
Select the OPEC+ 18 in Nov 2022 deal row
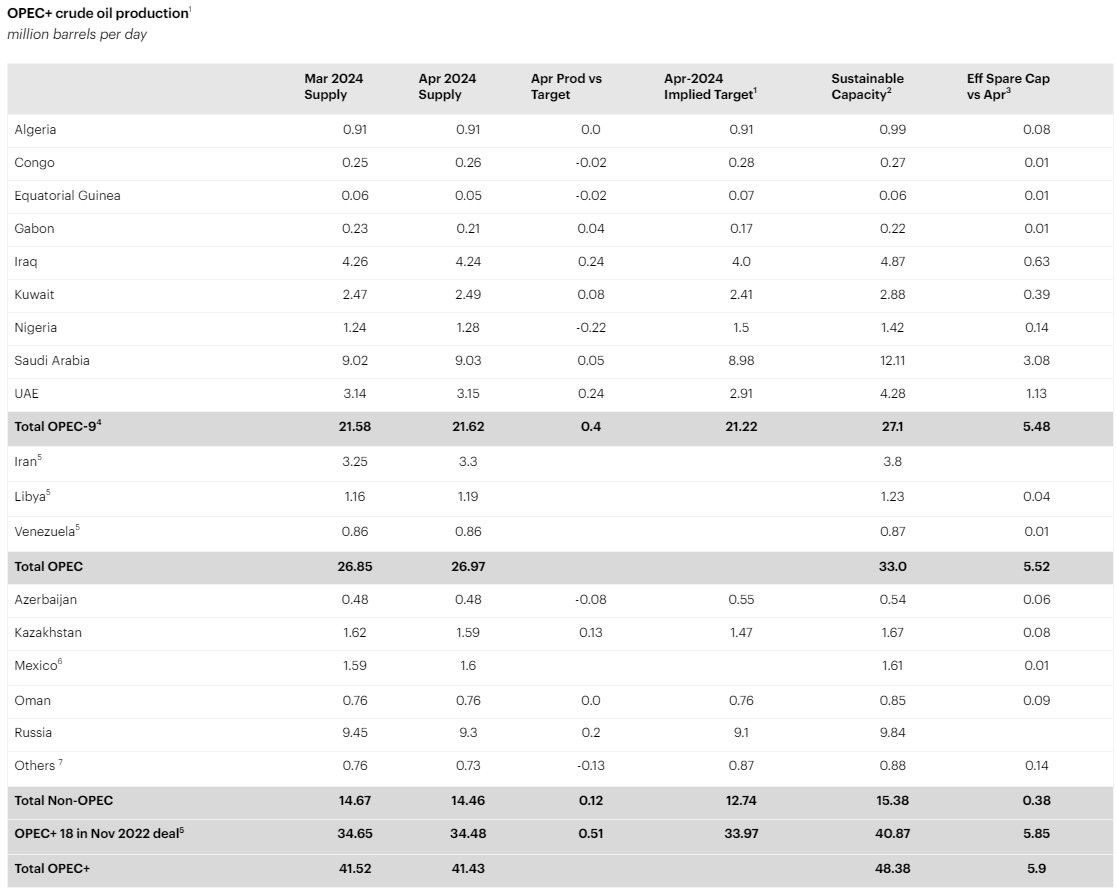pos(560,834)
